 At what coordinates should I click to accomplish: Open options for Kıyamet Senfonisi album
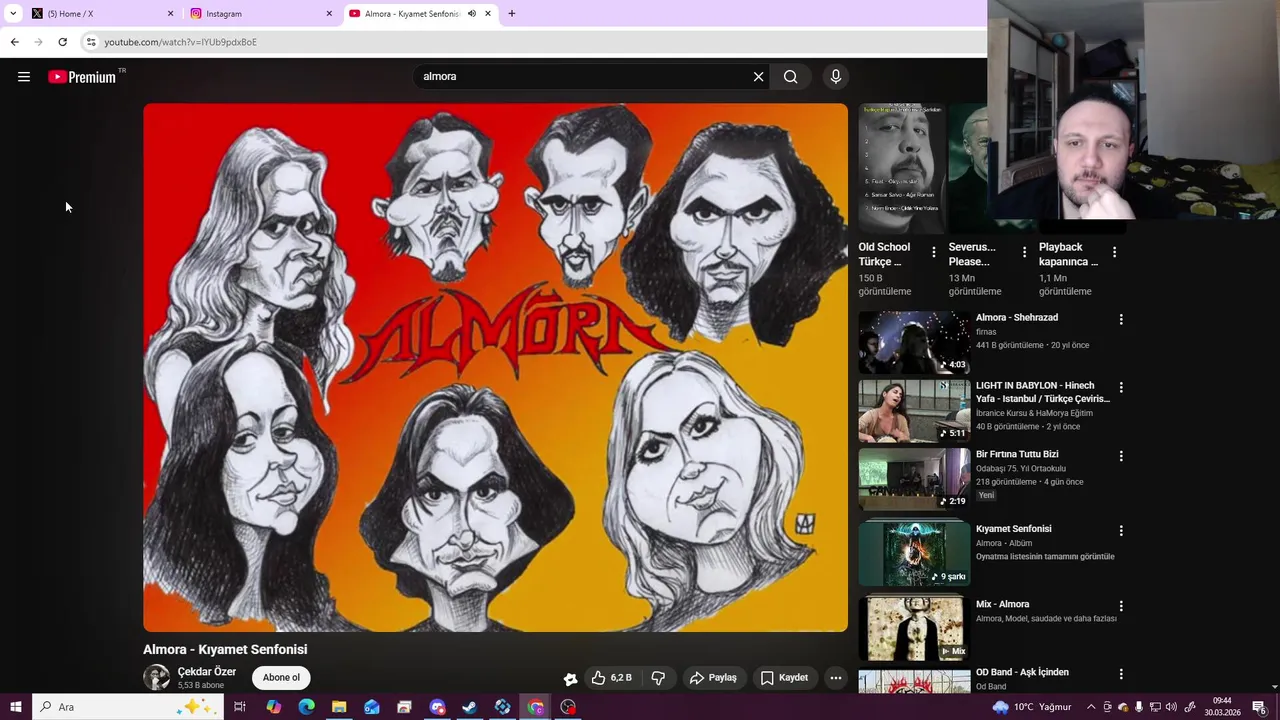[x=1121, y=531]
